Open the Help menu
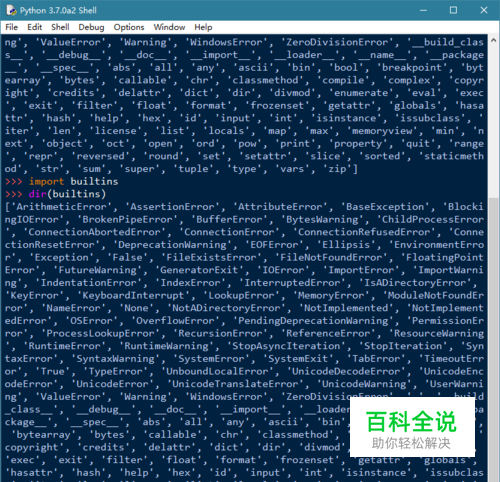Viewport: 500px width, 482px height. (x=203, y=27)
